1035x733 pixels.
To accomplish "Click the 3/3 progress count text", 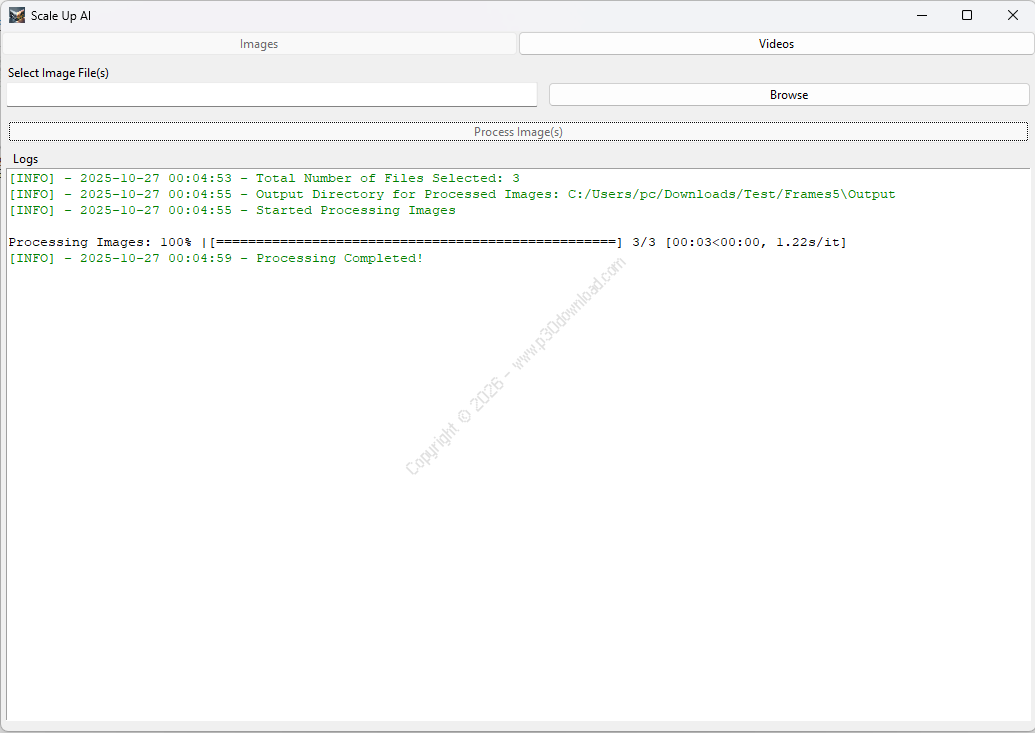I will coord(643,242).
